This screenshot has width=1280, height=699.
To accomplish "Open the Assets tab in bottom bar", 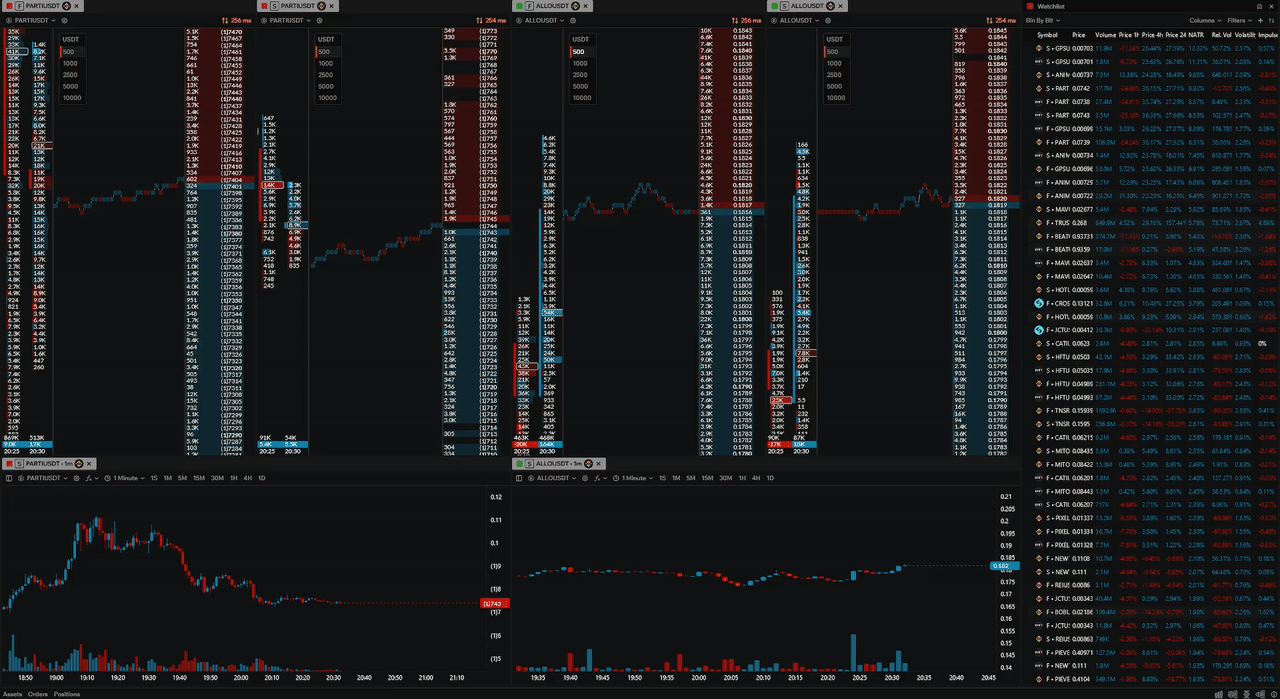I will (13, 693).
